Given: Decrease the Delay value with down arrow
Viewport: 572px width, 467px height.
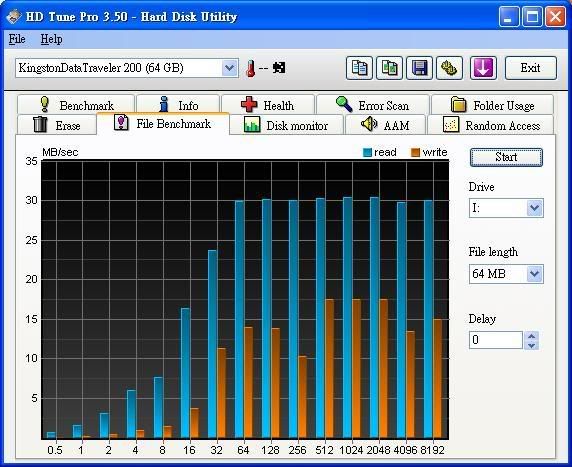Looking at the screenshot, I should (x=532, y=345).
